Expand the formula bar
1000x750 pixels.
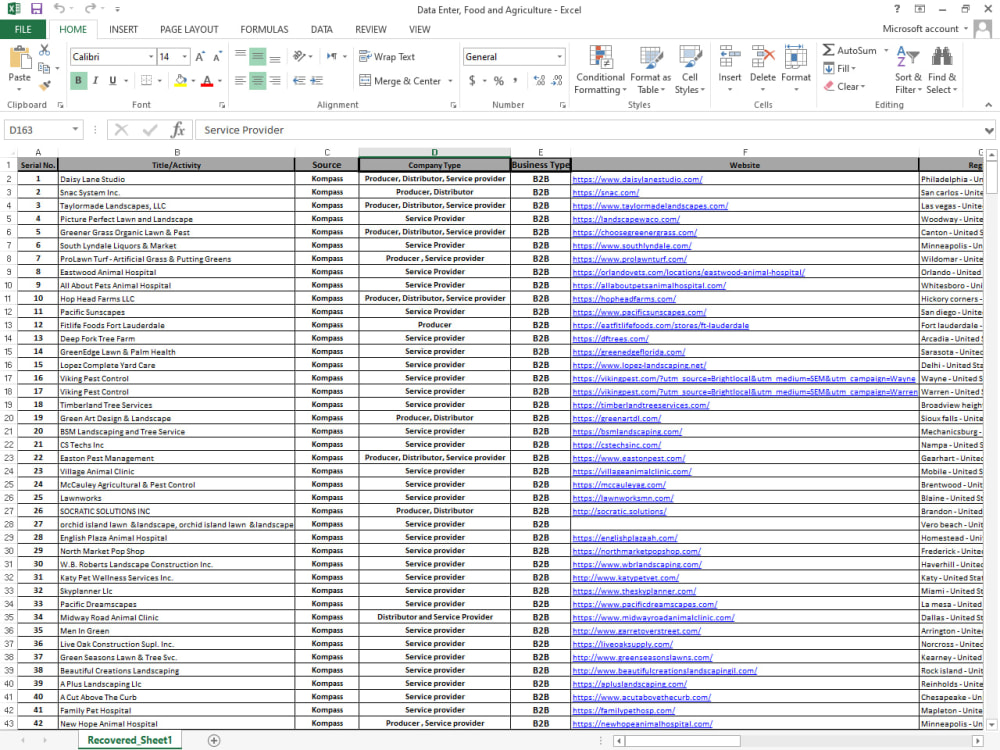click(x=989, y=130)
